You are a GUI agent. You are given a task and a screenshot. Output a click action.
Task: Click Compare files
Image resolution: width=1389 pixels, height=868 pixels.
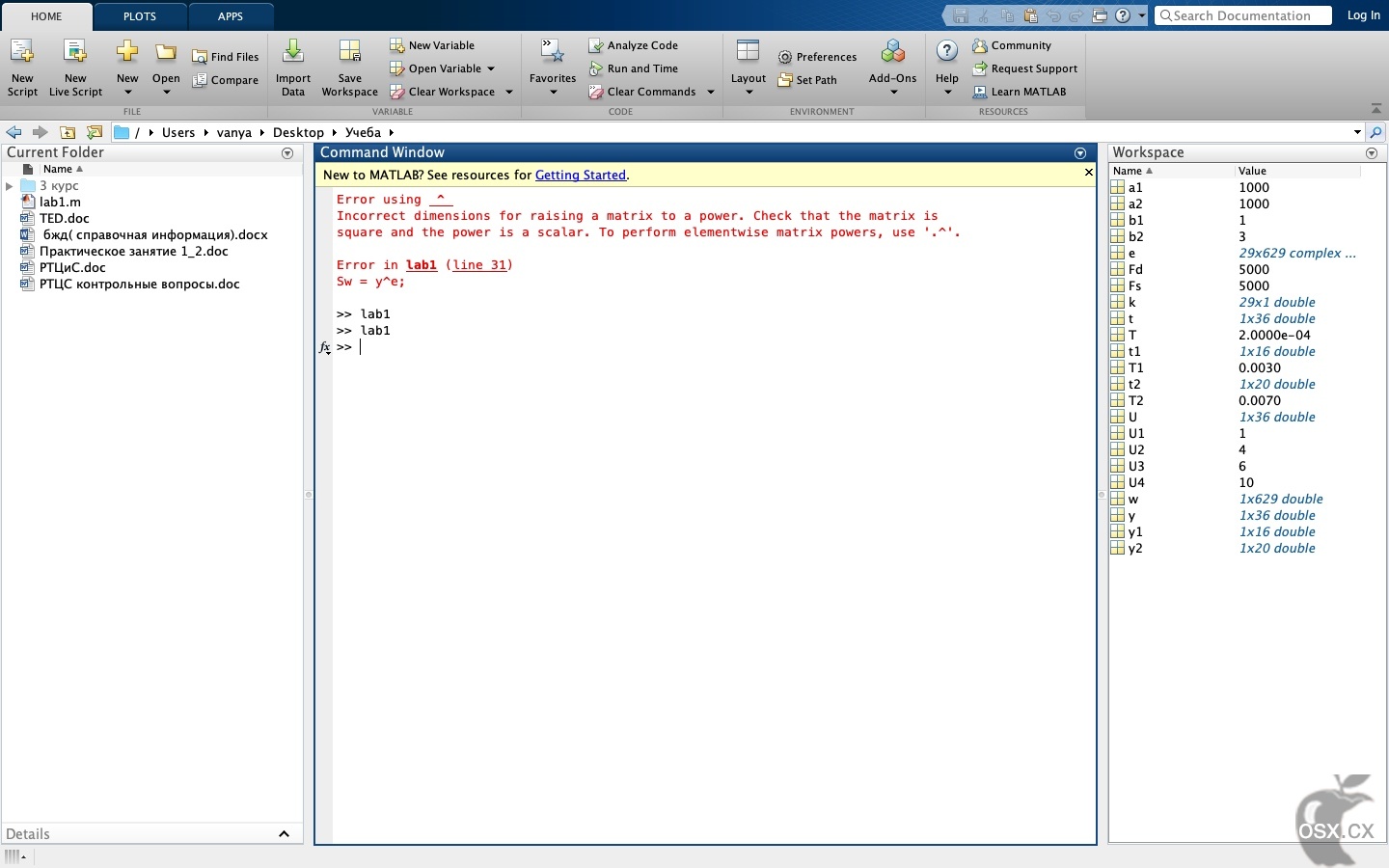click(226, 80)
